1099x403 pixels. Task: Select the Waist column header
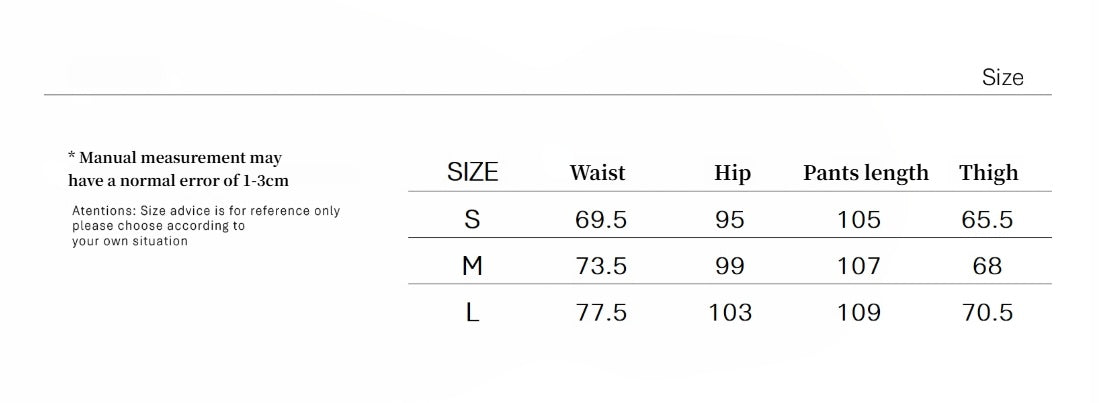[597, 173]
